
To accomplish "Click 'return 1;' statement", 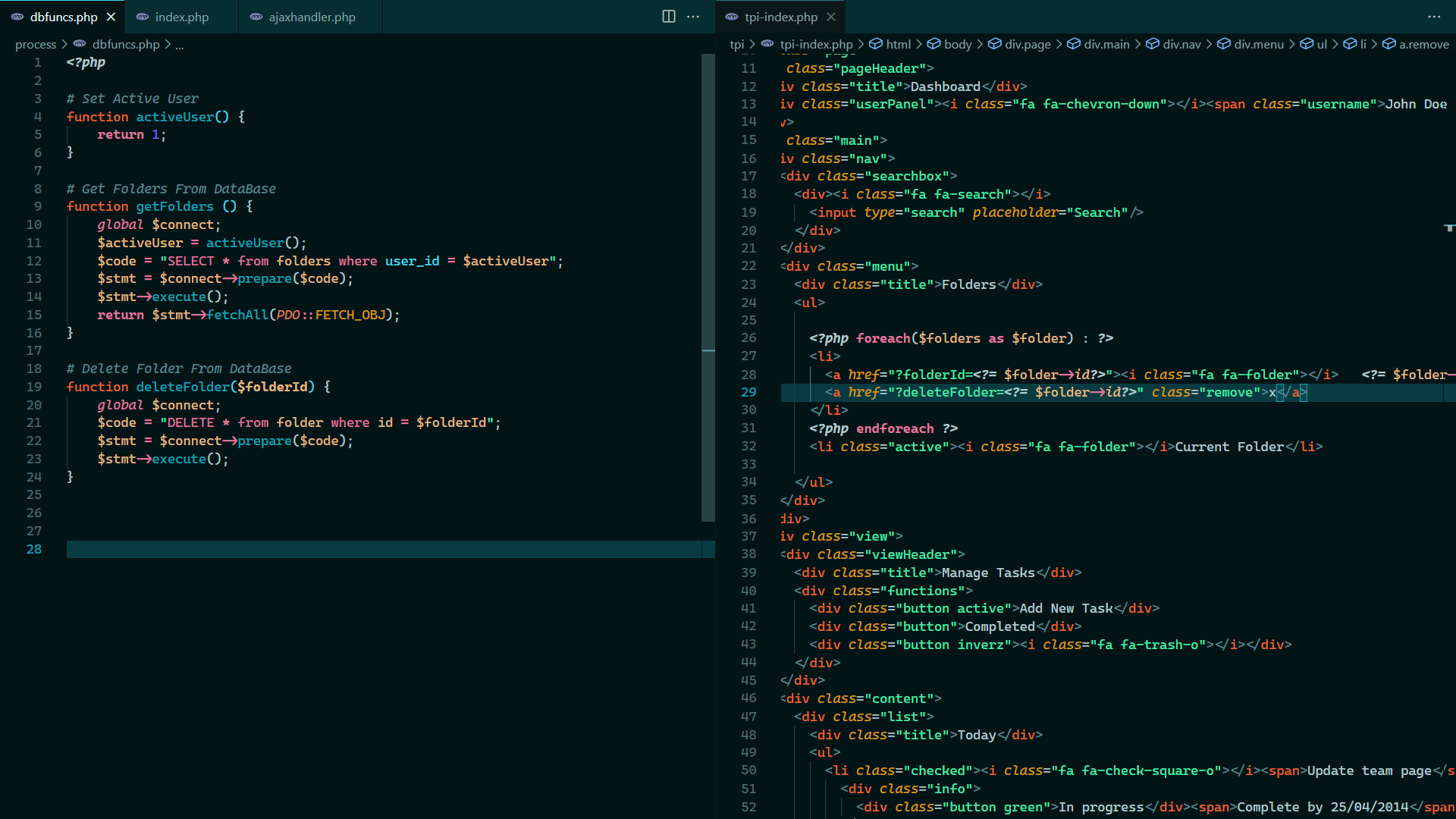I will coord(131,134).
